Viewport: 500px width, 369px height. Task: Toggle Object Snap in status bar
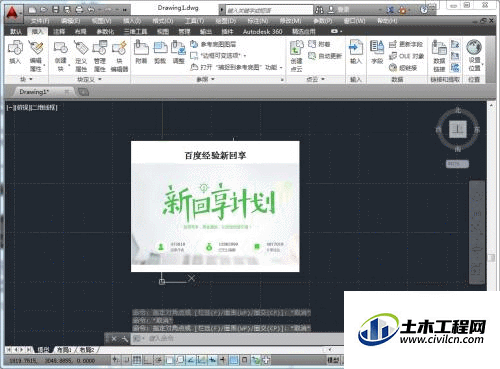pos(169,360)
